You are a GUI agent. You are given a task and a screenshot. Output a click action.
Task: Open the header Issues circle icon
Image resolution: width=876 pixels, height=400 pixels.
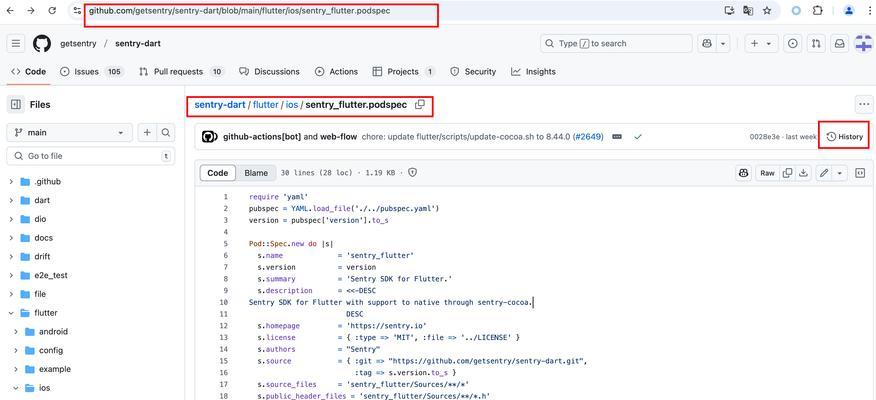(793, 44)
